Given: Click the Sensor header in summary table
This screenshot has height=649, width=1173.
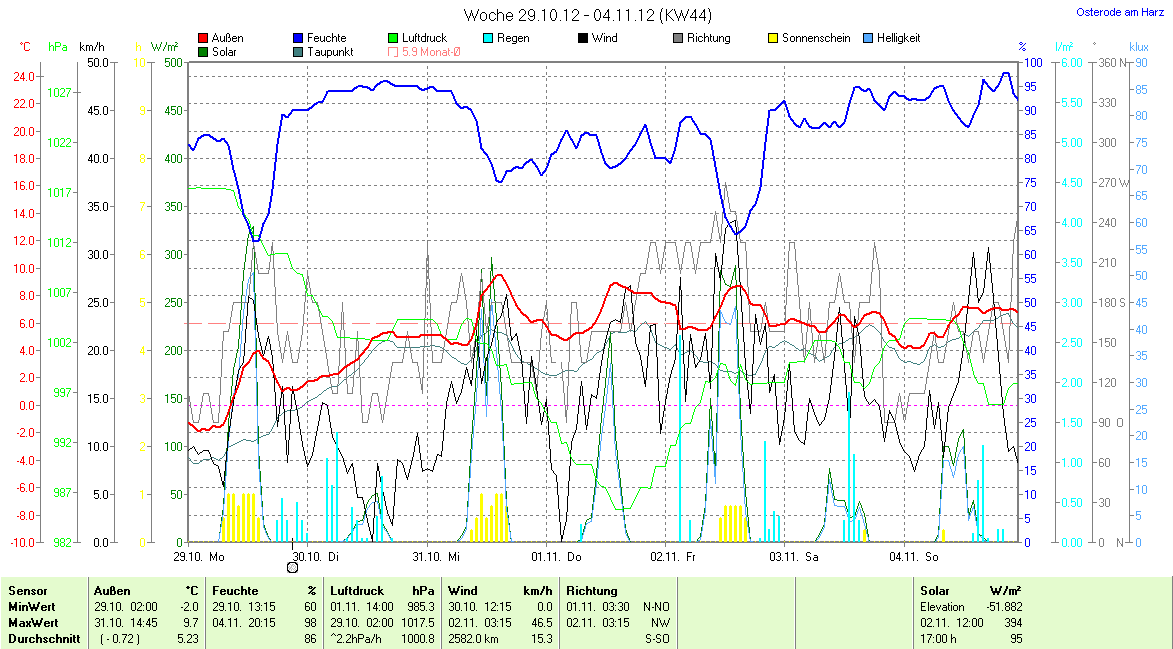Looking at the screenshot, I should (27, 591).
